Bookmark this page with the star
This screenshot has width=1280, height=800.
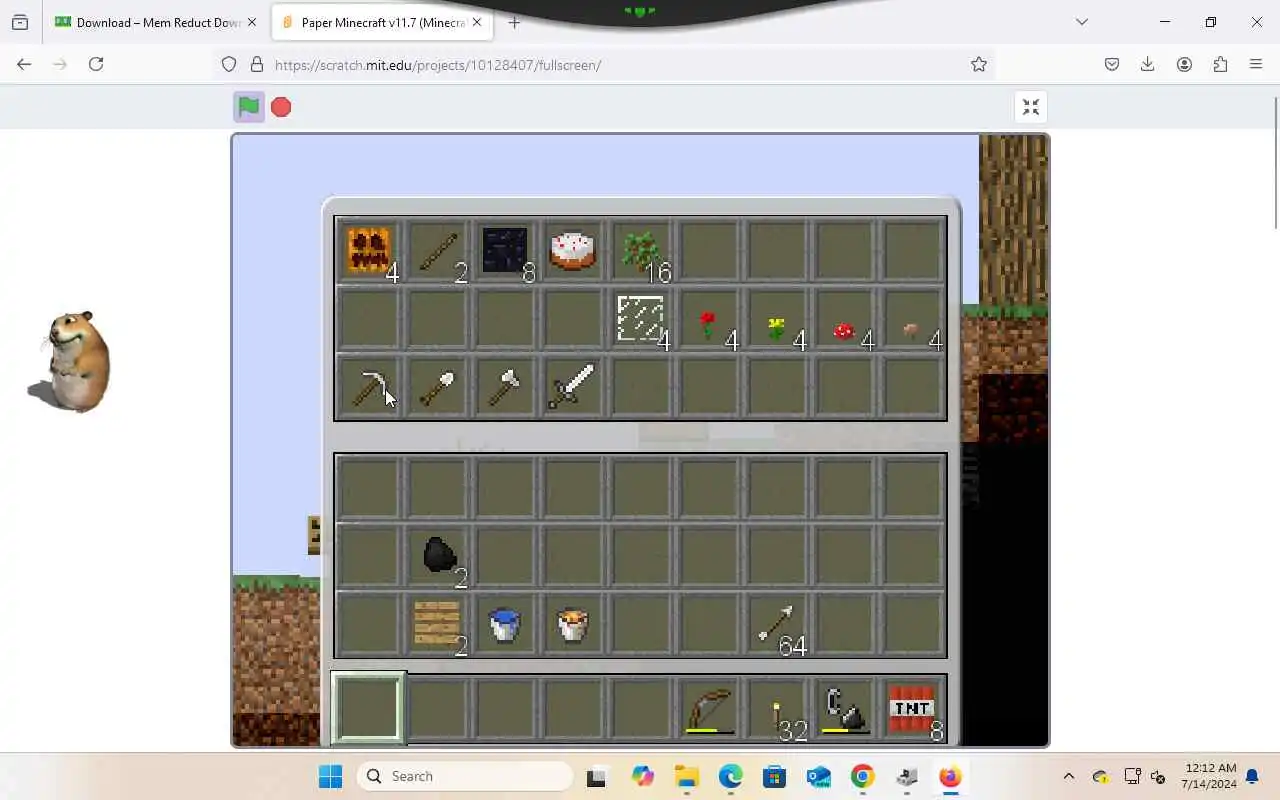[979, 64]
